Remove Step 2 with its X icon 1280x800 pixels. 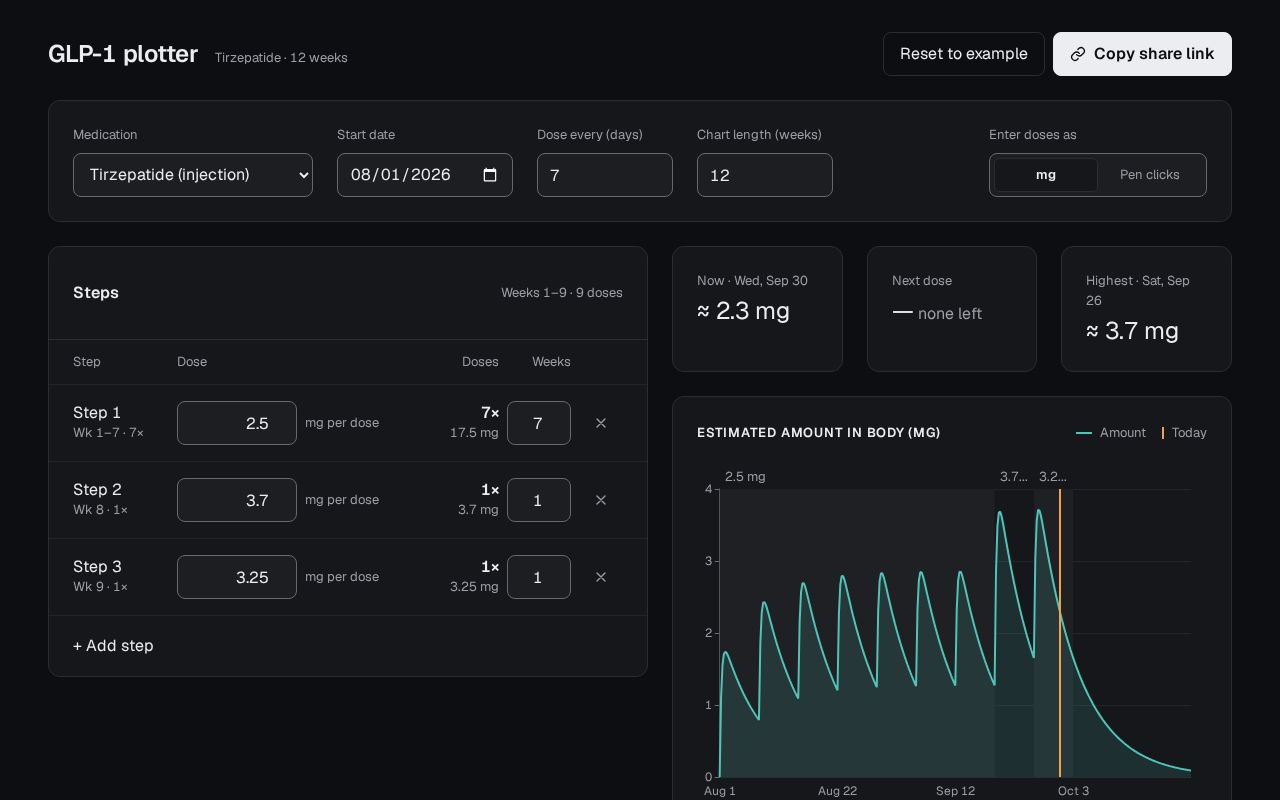tap(601, 500)
